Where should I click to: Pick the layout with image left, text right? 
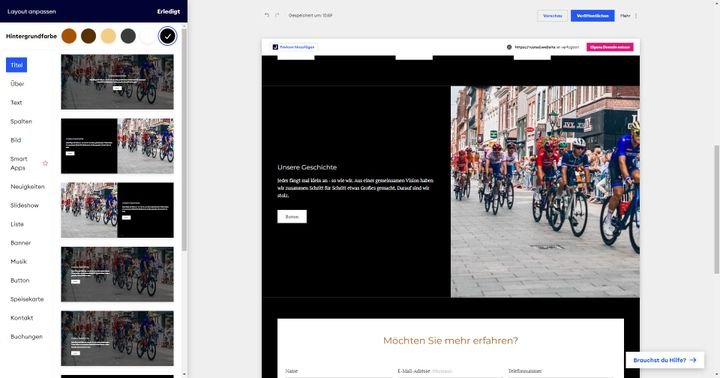point(117,210)
